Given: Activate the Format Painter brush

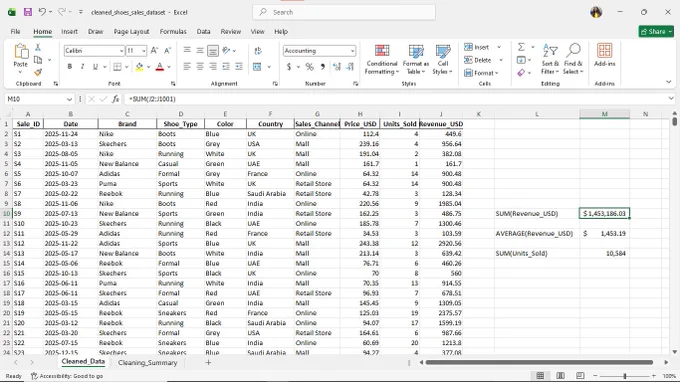Looking at the screenshot, I should (38, 72).
